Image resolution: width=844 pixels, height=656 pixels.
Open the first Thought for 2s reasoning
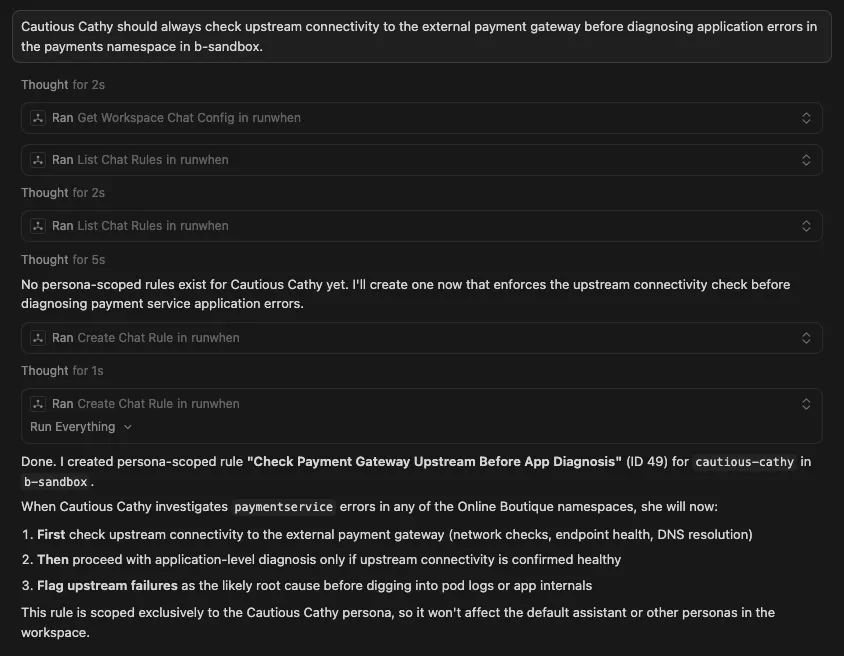pos(63,85)
